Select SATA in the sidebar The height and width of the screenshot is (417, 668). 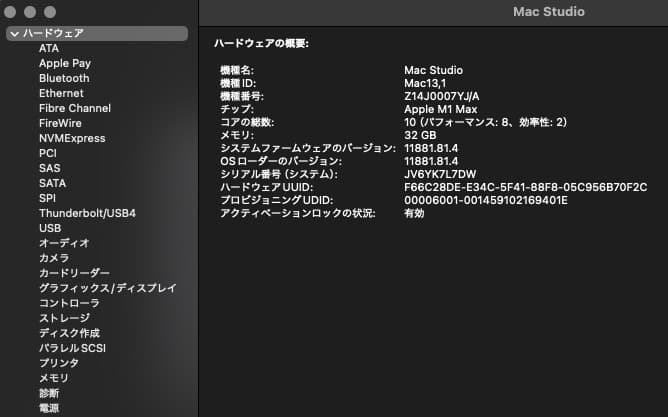tap(52, 183)
